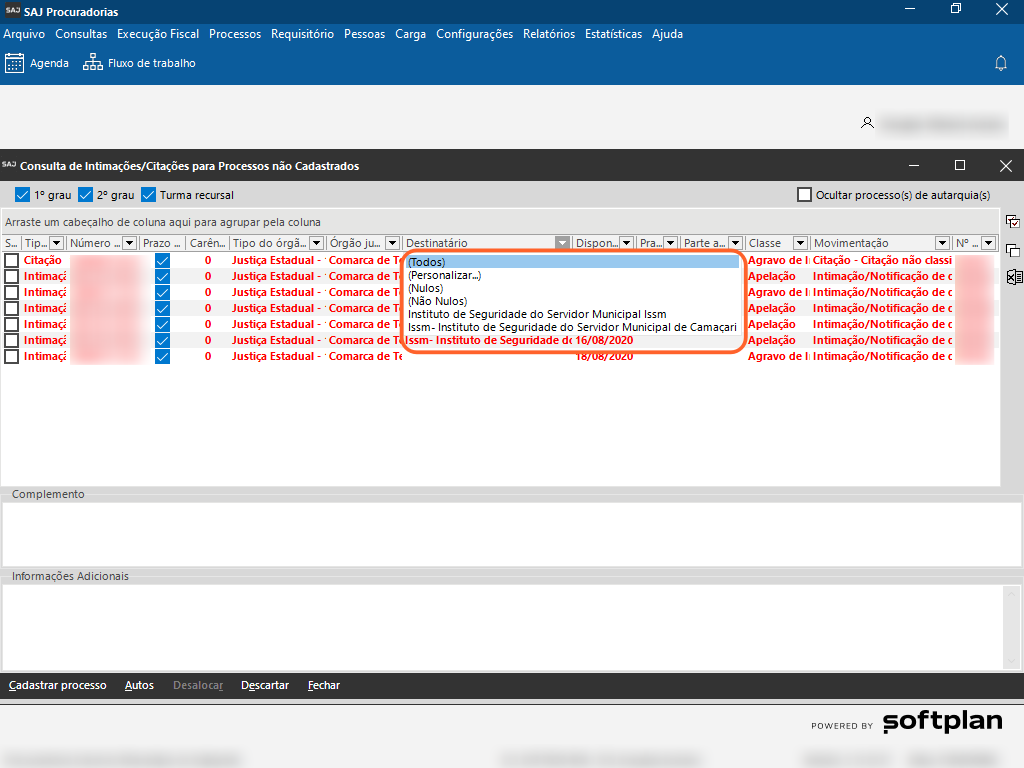This screenshot has height=768, width=1024.
Task: Expand the Movimentação column filter arrow
Action: tap(942, 243)
